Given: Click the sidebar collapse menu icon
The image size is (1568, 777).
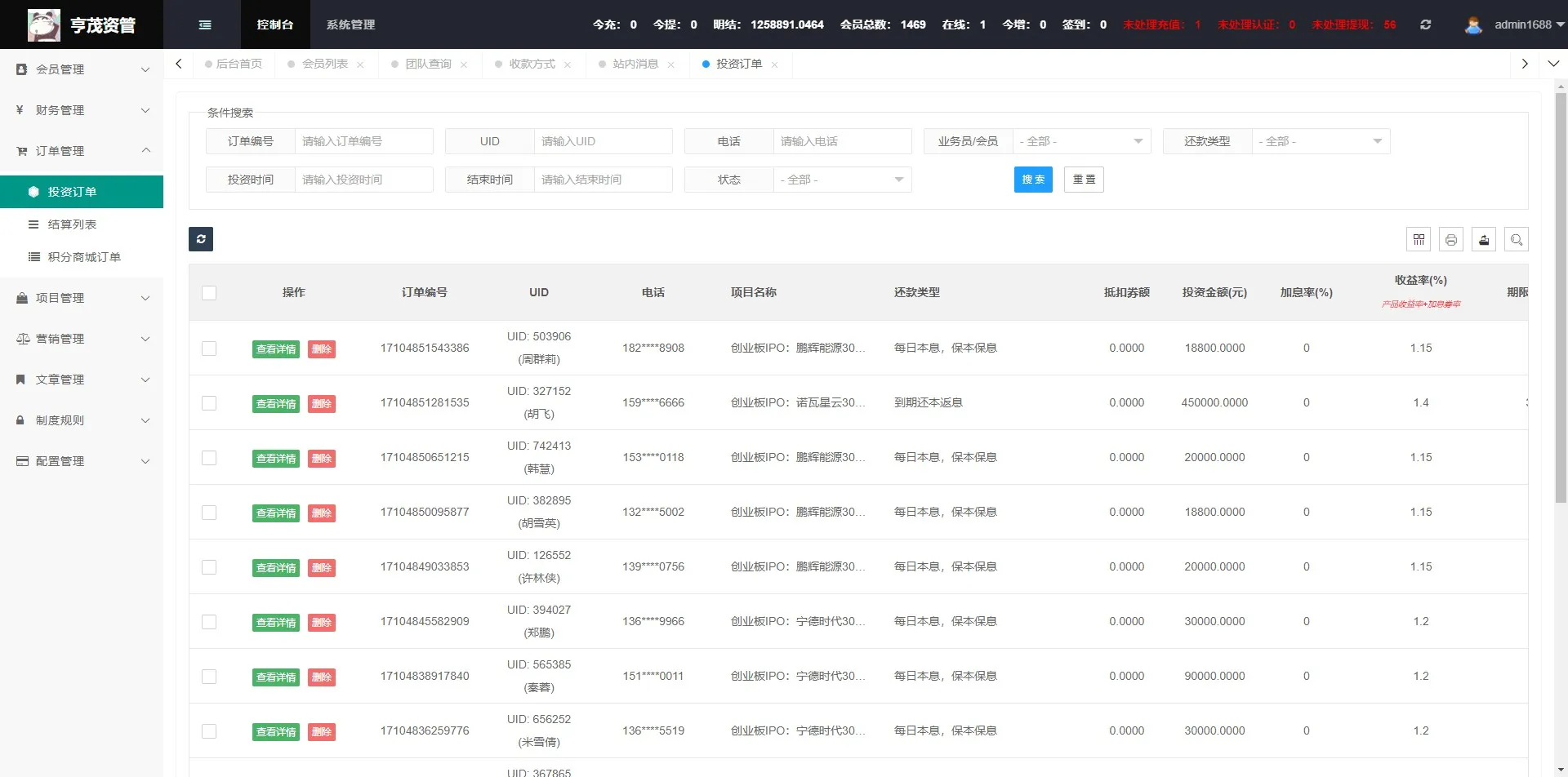Looking at the screenshot, I should (205, 24).
